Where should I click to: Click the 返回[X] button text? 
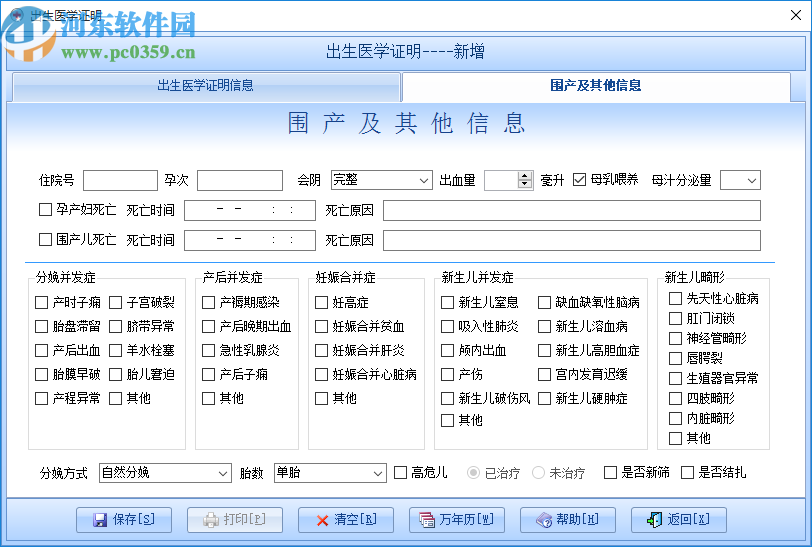click(x=688, y=519)
